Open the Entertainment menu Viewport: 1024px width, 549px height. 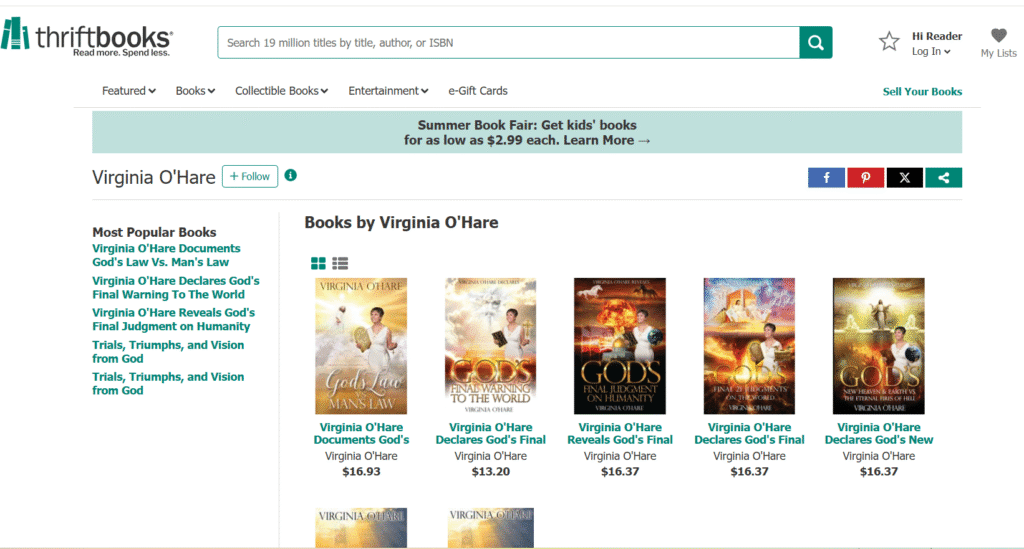(x=388, y=91)
